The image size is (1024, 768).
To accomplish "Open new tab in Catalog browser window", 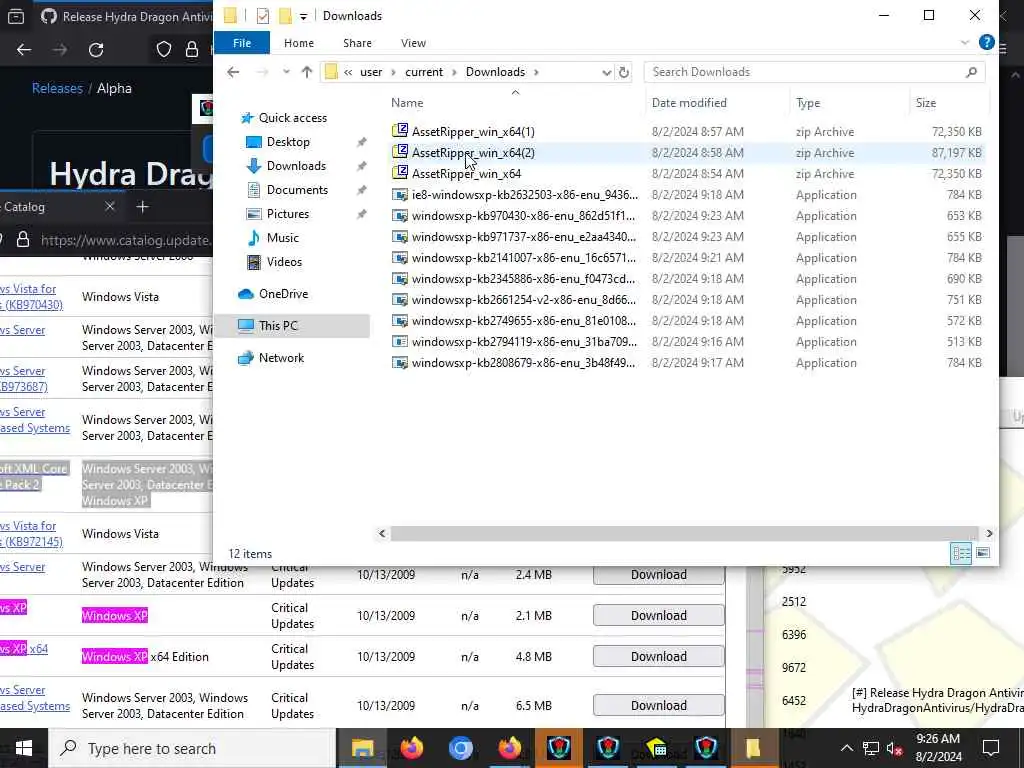I will 142,207.
